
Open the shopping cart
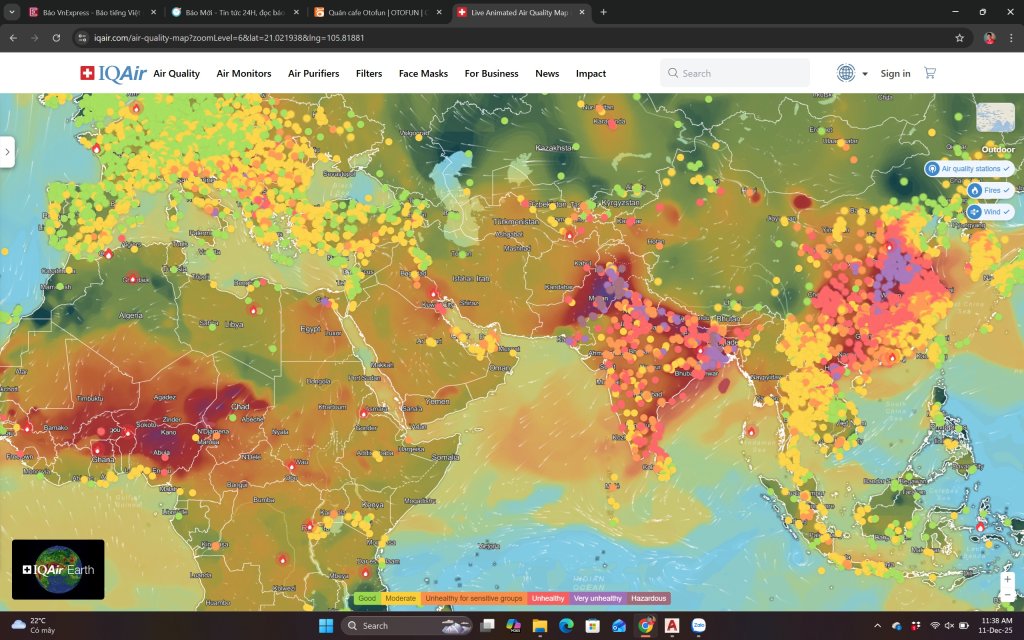coord(929,72)
